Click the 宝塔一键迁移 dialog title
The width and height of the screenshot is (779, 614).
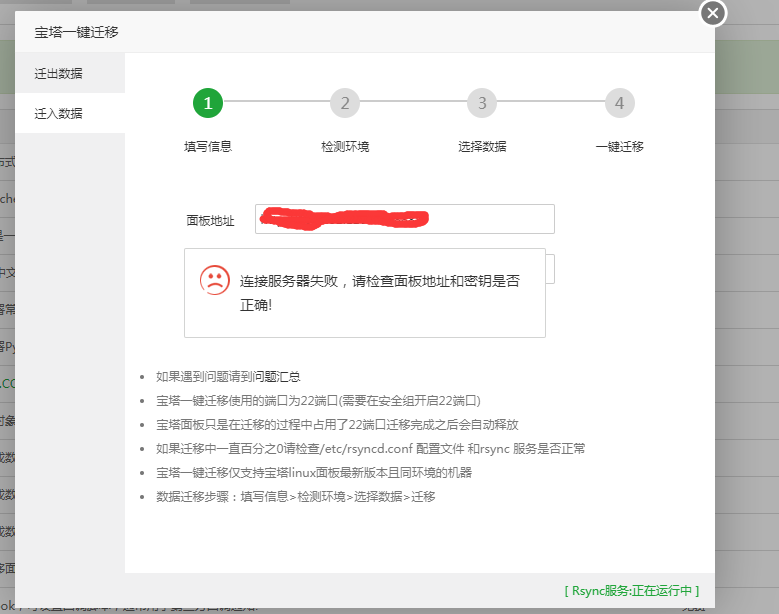pos(77,32)
